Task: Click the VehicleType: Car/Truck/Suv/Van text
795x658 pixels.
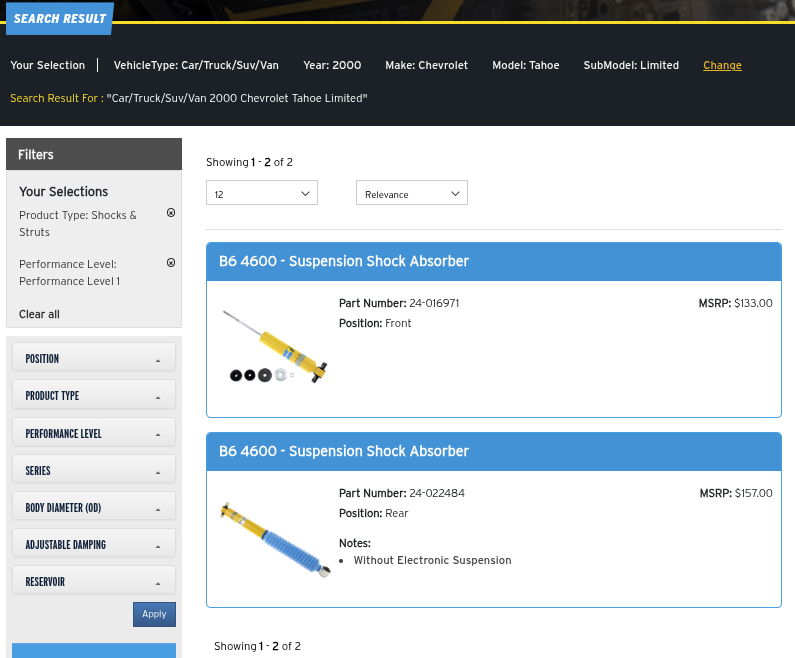Action: [196, 65]
